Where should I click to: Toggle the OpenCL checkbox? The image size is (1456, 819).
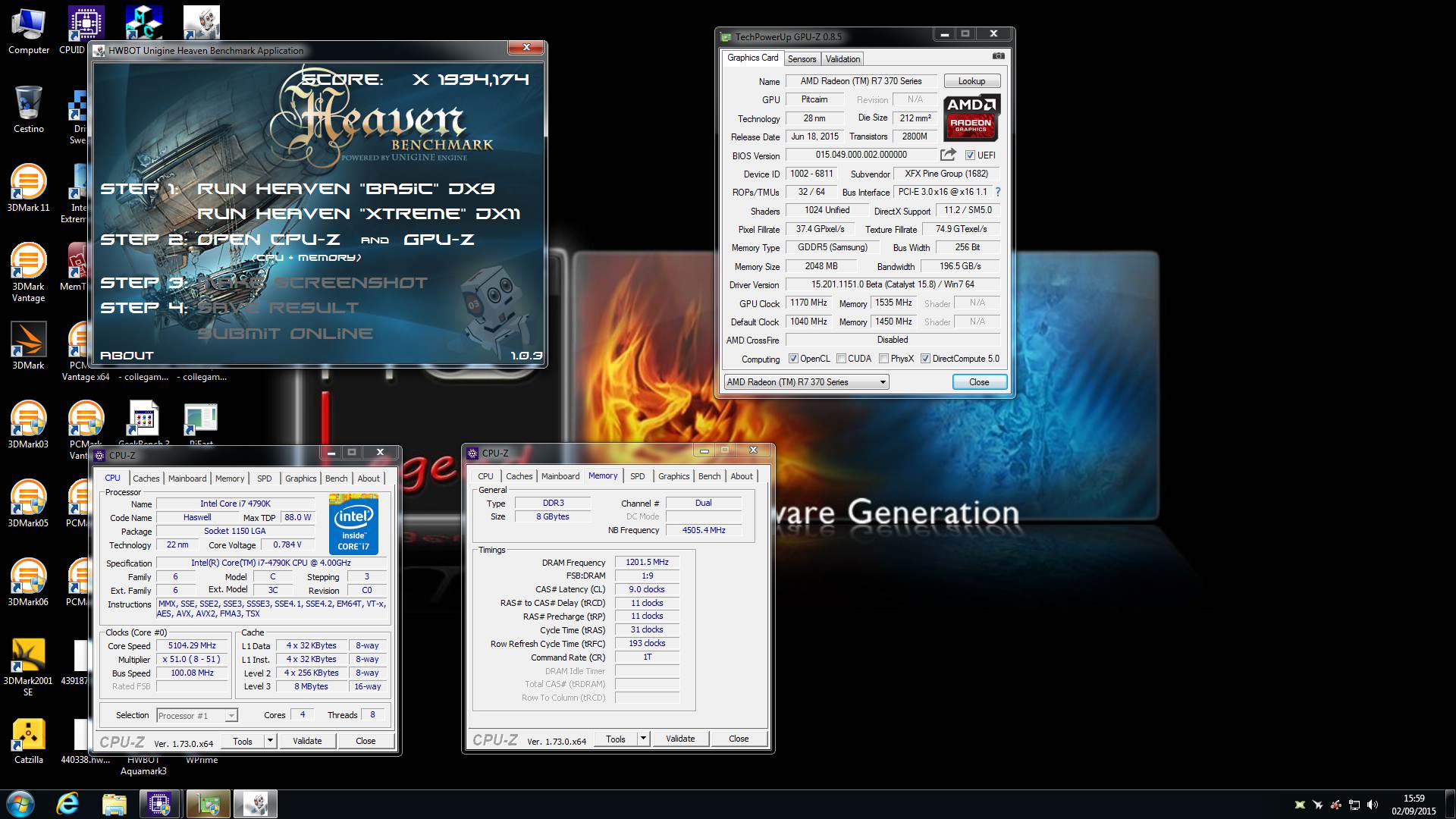(793, 359)
